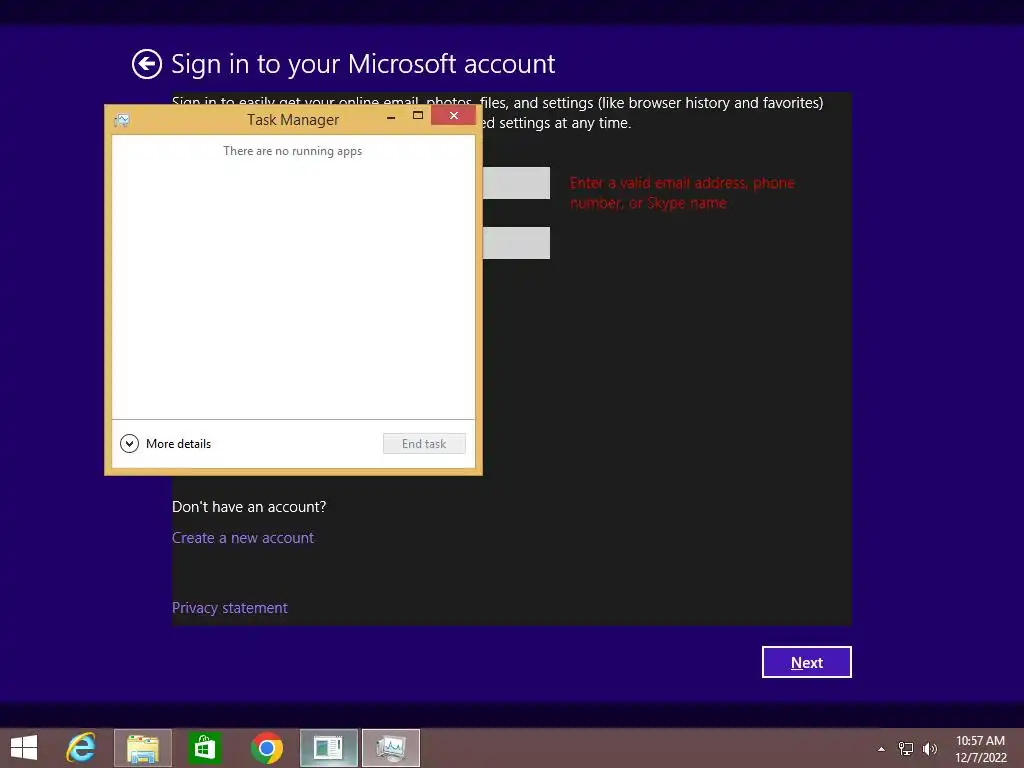This screenshot has height=768, width=1024.
Task: Click the Task Manager title bar icon
Action: 122,120
